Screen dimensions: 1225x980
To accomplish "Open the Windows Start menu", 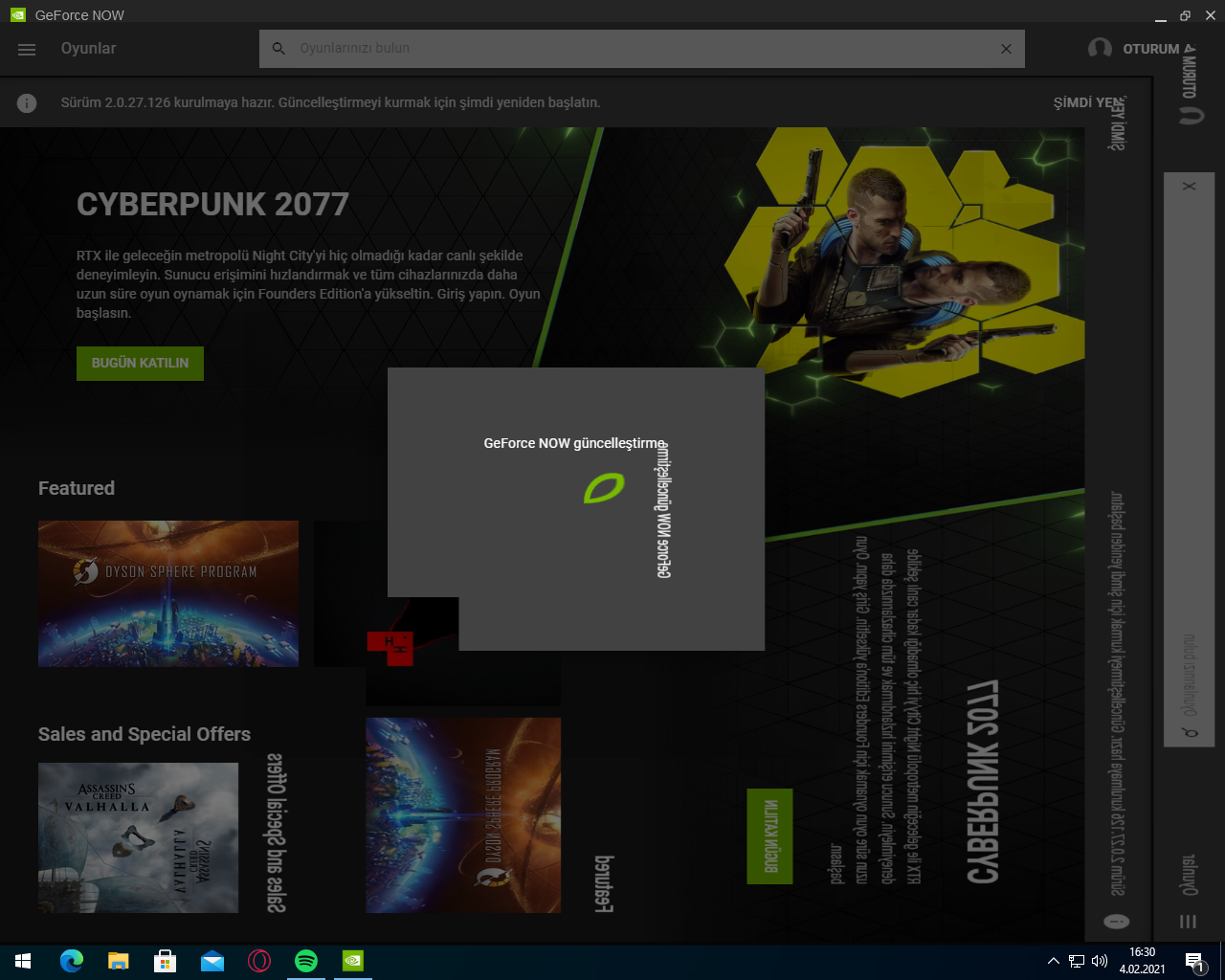I will (x=23, y=961).
